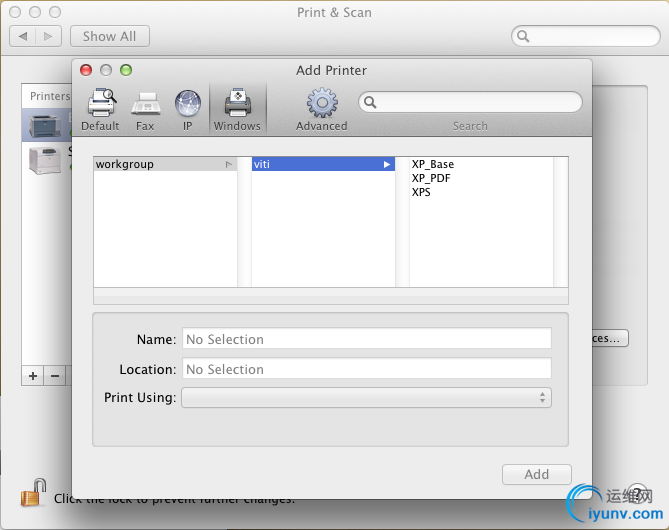Remove printer with the minus button

coord(55,376)
